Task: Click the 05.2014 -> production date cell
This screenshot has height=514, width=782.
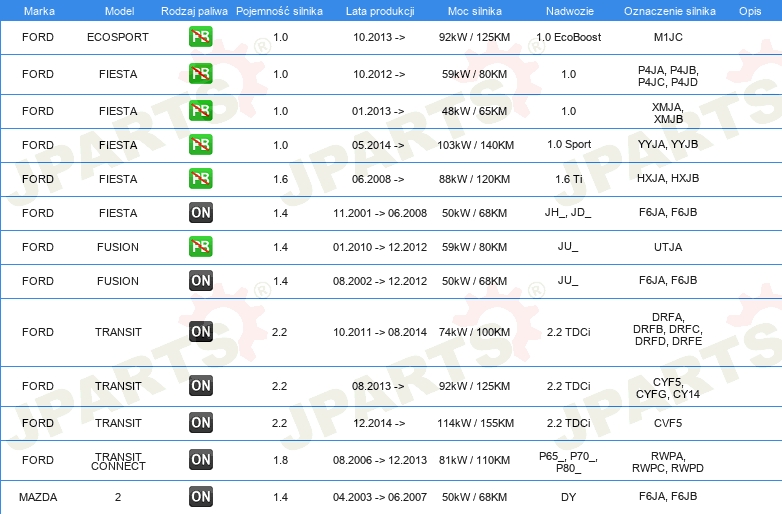Action: (x=378, y=145)
